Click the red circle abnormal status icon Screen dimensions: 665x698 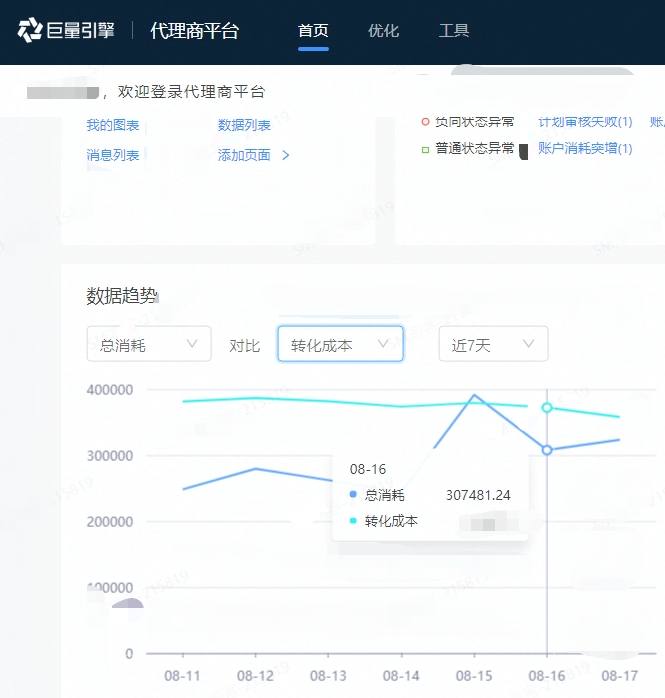point(425,122)
